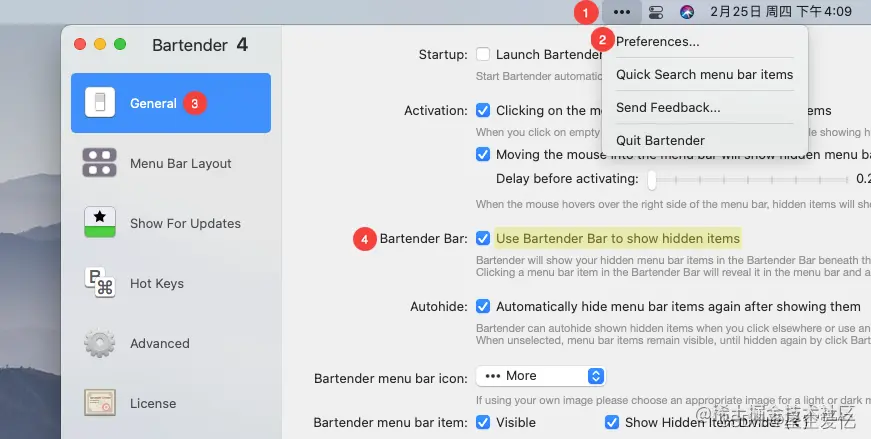Click the Advanced gear icon
871x439 pixels.
(x=100, y=343)
